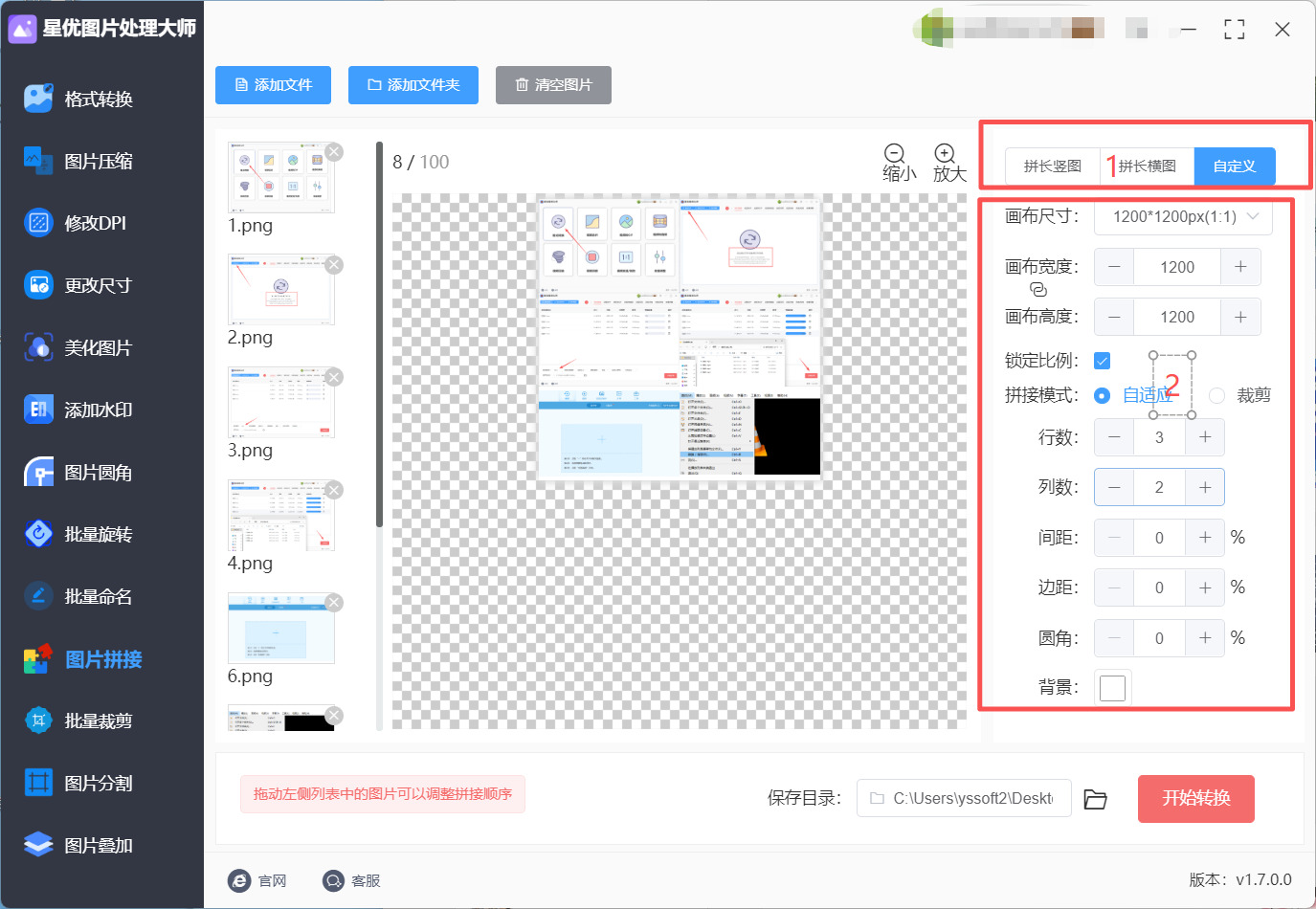
Task: Switch to 图片分割 image split
Action: pyautogui.click(x=78, y=783)
